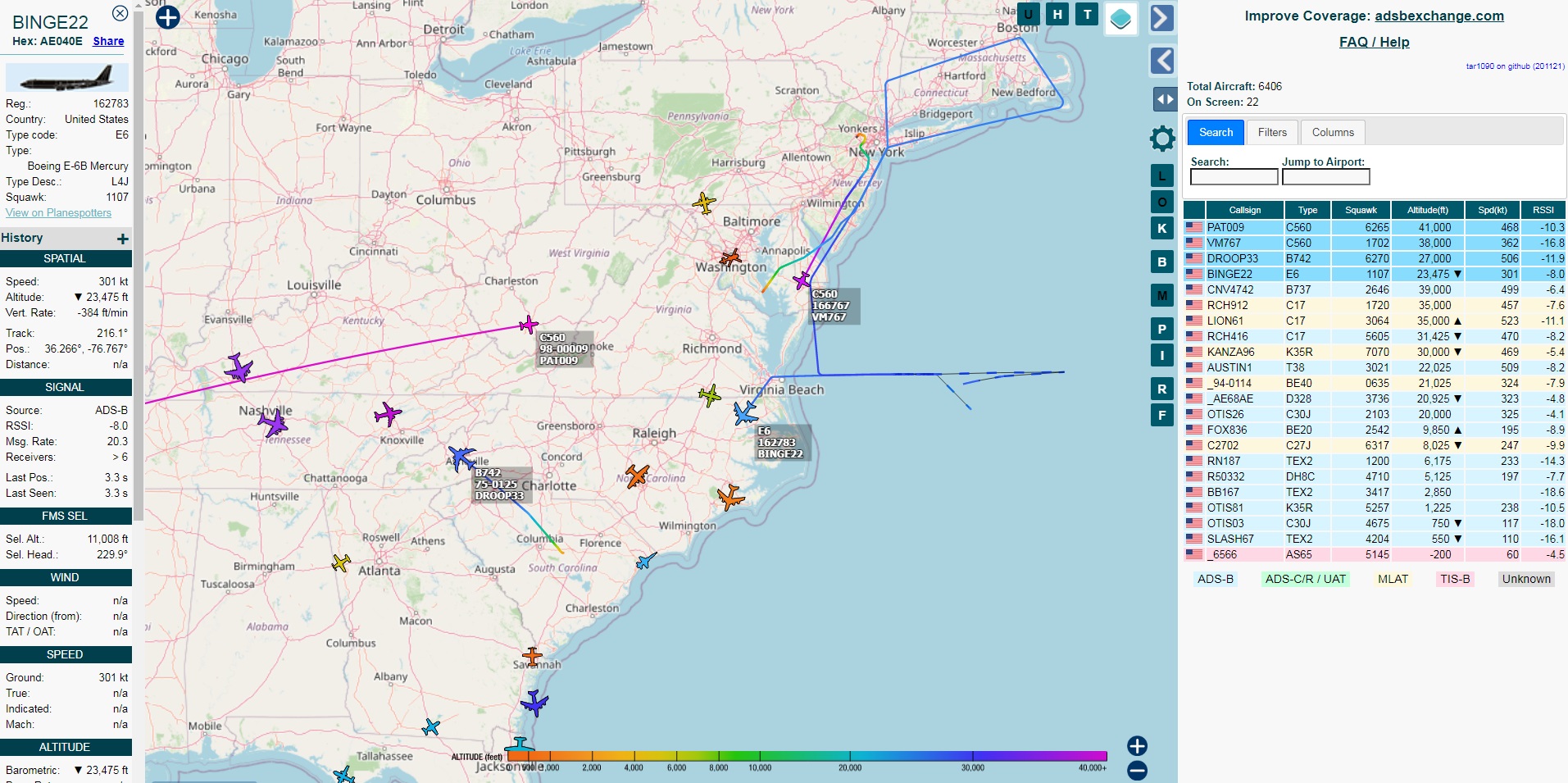The height and width of the screenshot is (783, 1568).
Task: Select purple aircraft icon south of Savannah
Action: tap(534, 703)
